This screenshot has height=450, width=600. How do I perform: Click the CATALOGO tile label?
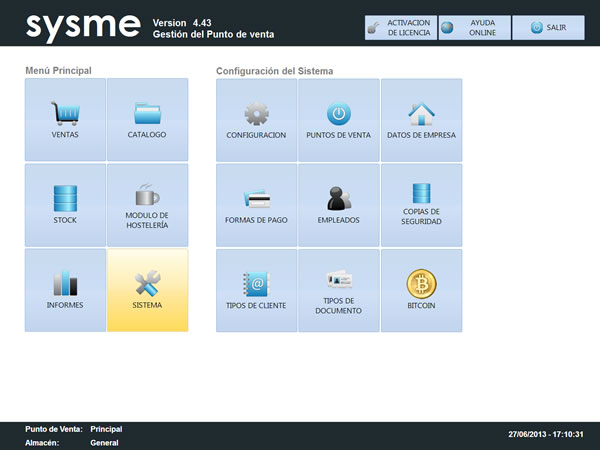(x=147, y=135)
